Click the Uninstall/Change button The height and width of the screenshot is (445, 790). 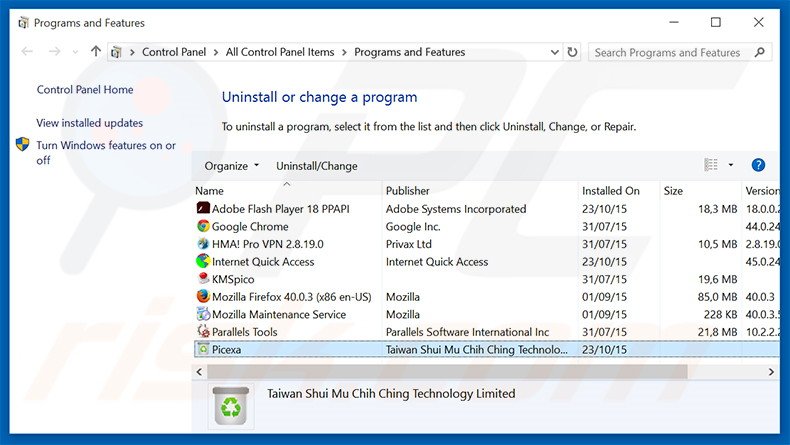pyautogui.click(x=316, y=166)
